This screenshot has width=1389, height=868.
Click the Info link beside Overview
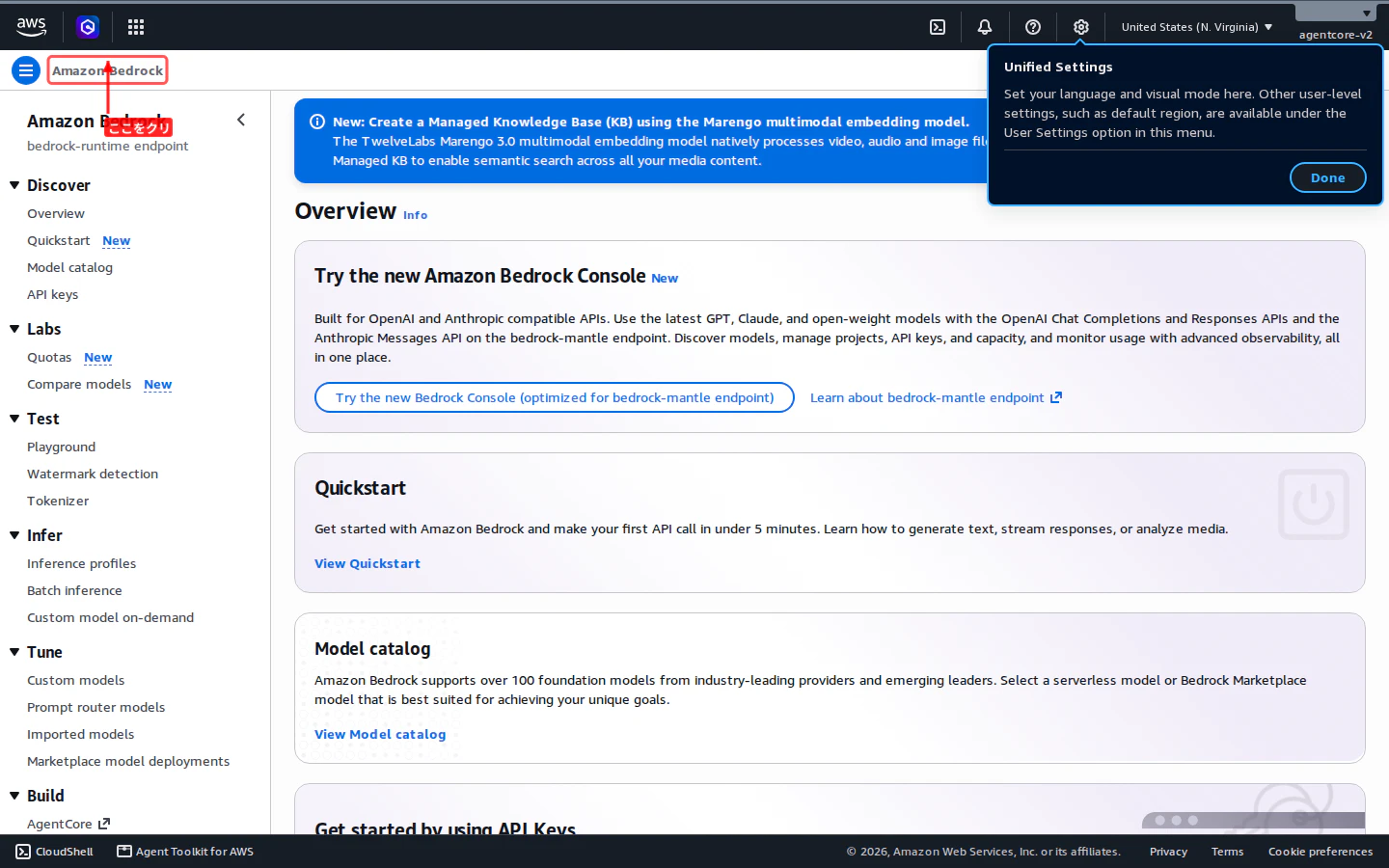415,215
